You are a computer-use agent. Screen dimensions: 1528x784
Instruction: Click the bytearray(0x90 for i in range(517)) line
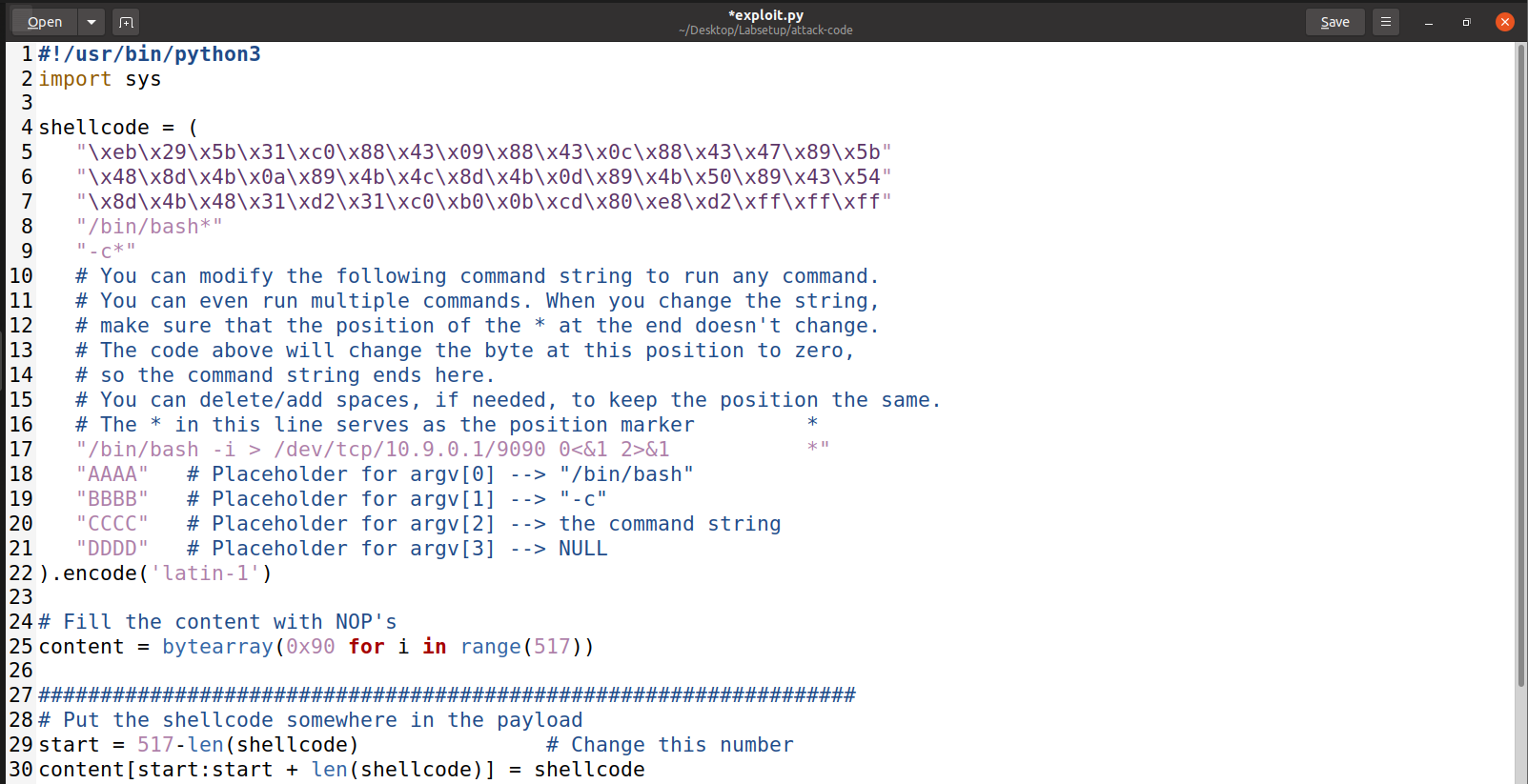(316, 647)
